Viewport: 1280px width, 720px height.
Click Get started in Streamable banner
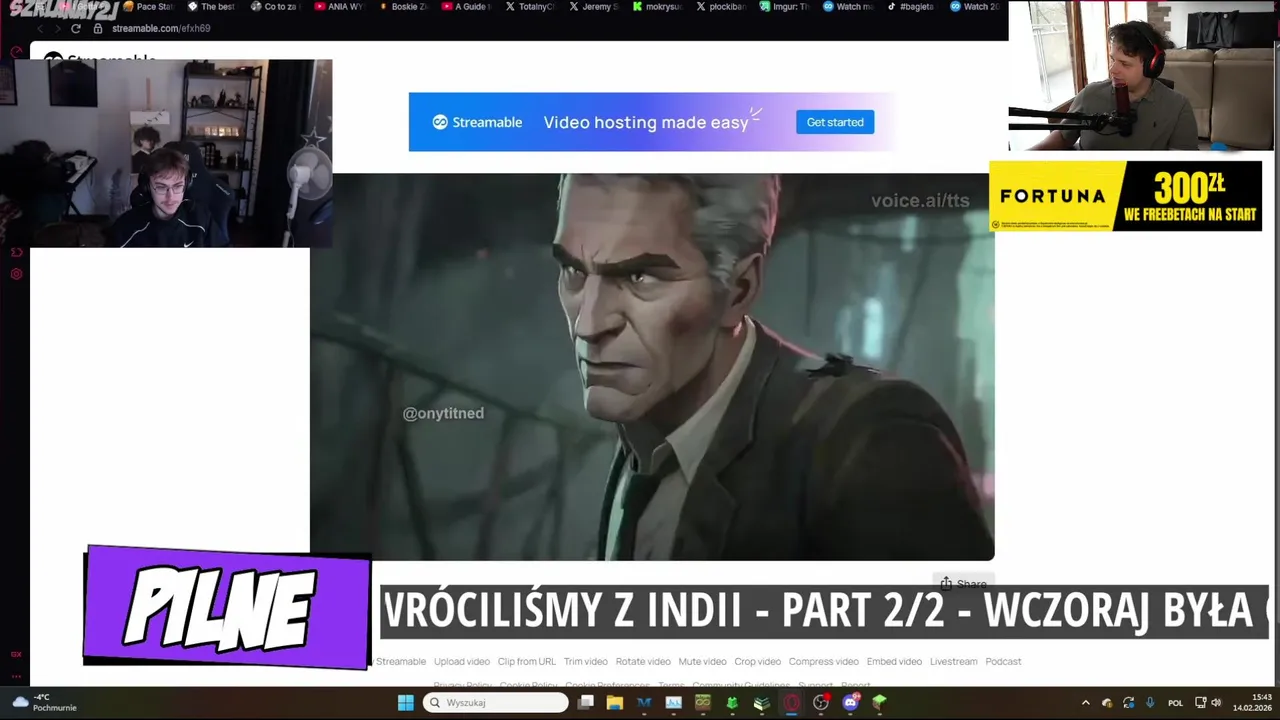(x=835, y=122)
